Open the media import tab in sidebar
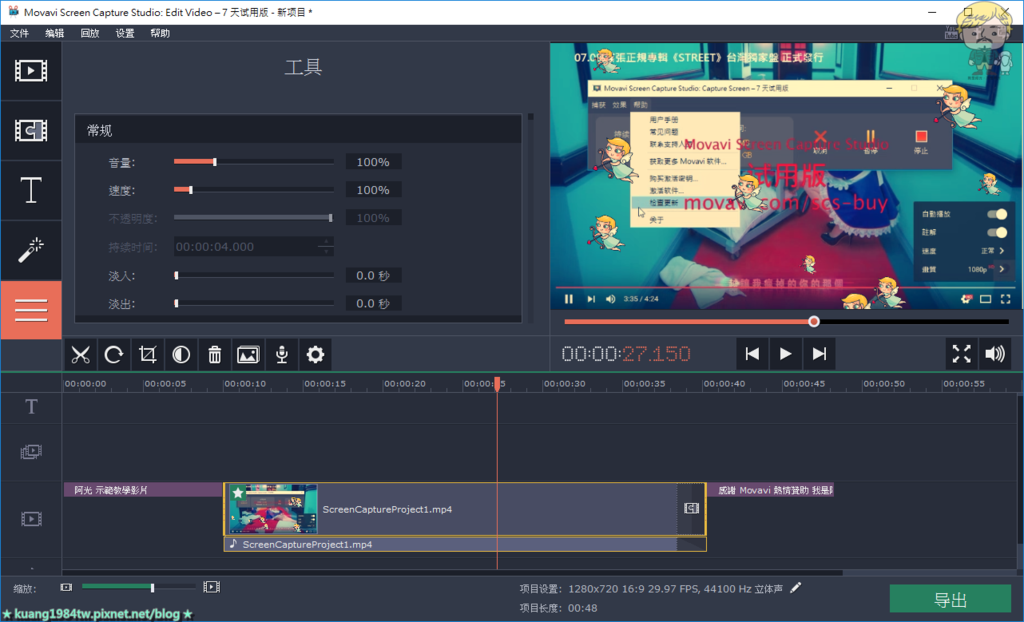The height and width of the screenshot is (622, 1024). click(31, 71)
